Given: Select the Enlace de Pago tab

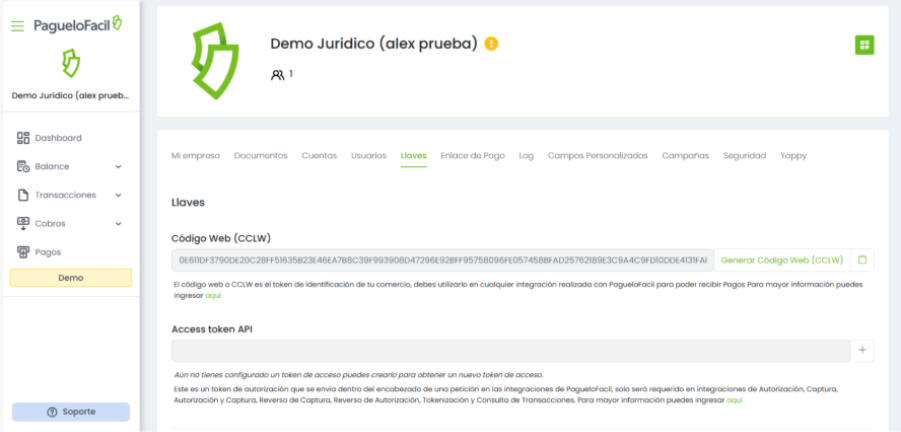Looking at the screenshot, I should pyautogui.click(x=472, y=156).
